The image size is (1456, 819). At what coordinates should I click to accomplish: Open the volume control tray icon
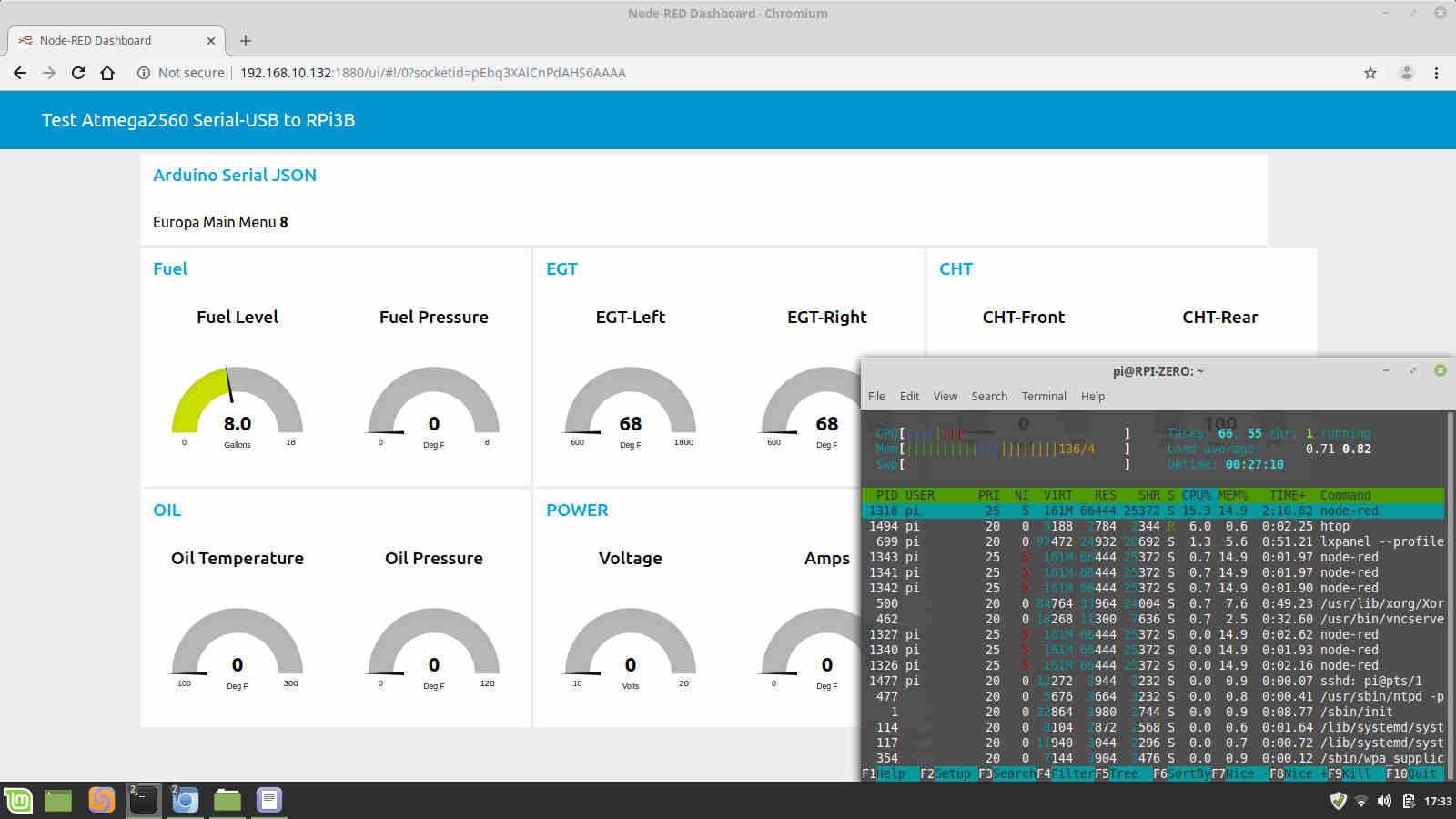[1384, 801]
